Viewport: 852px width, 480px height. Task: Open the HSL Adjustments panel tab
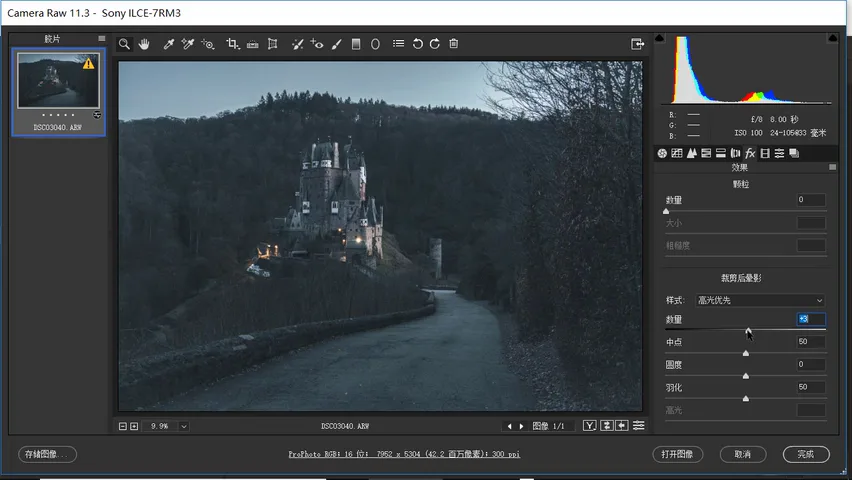click(x=706, y=153)
